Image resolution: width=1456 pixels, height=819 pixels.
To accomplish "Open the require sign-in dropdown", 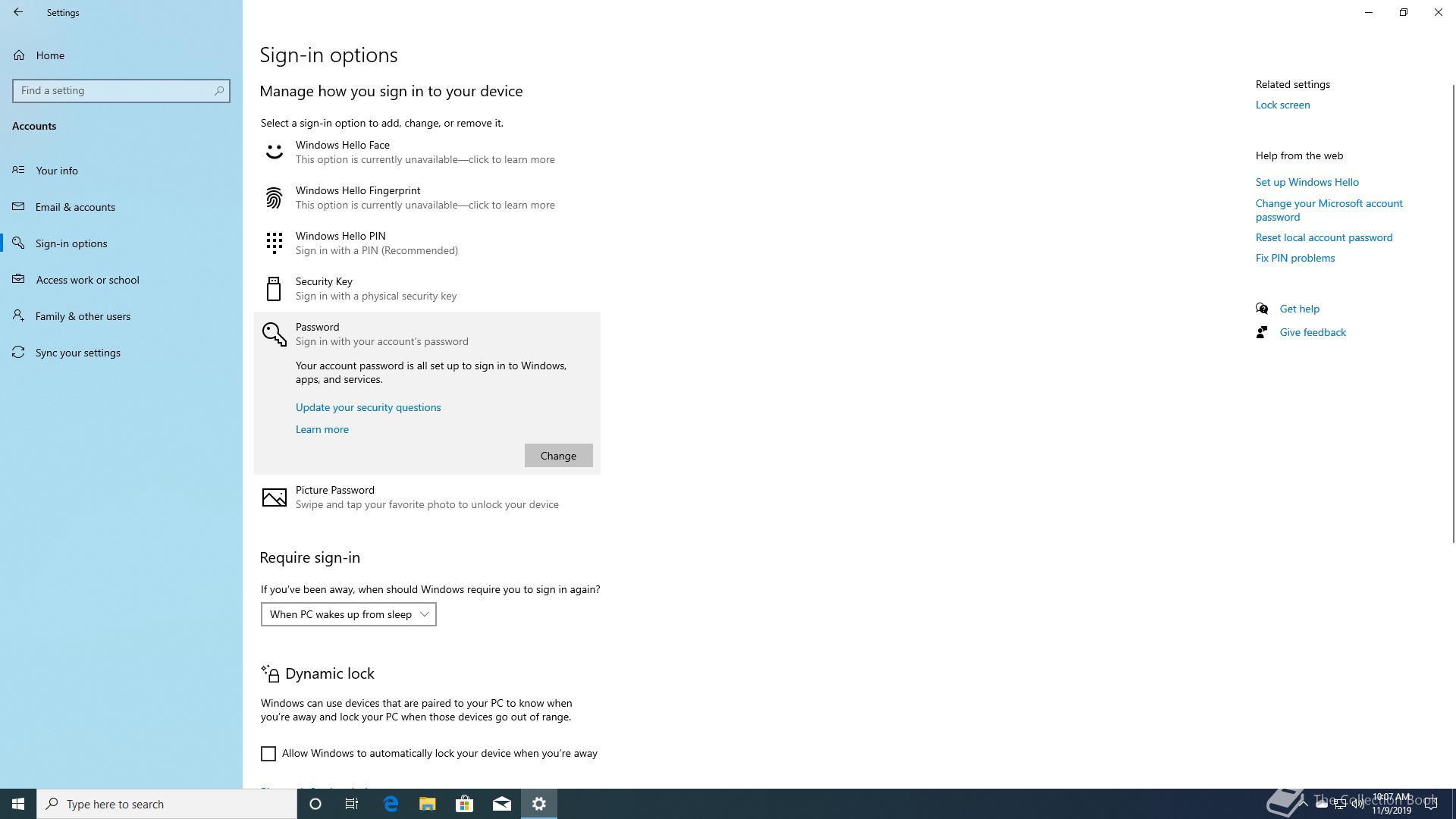I will tap(348, 614).
